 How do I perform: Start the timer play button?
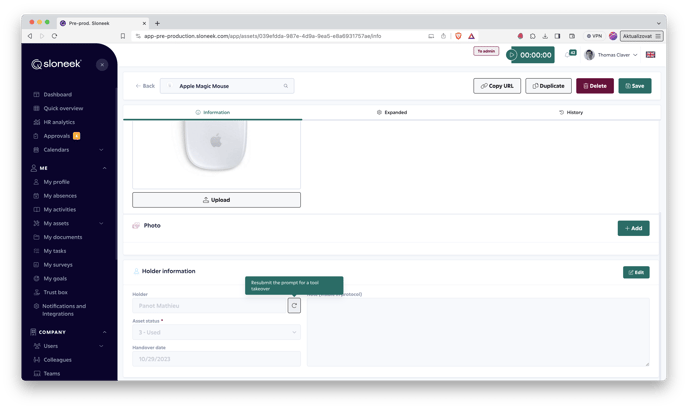coord(512,55)
